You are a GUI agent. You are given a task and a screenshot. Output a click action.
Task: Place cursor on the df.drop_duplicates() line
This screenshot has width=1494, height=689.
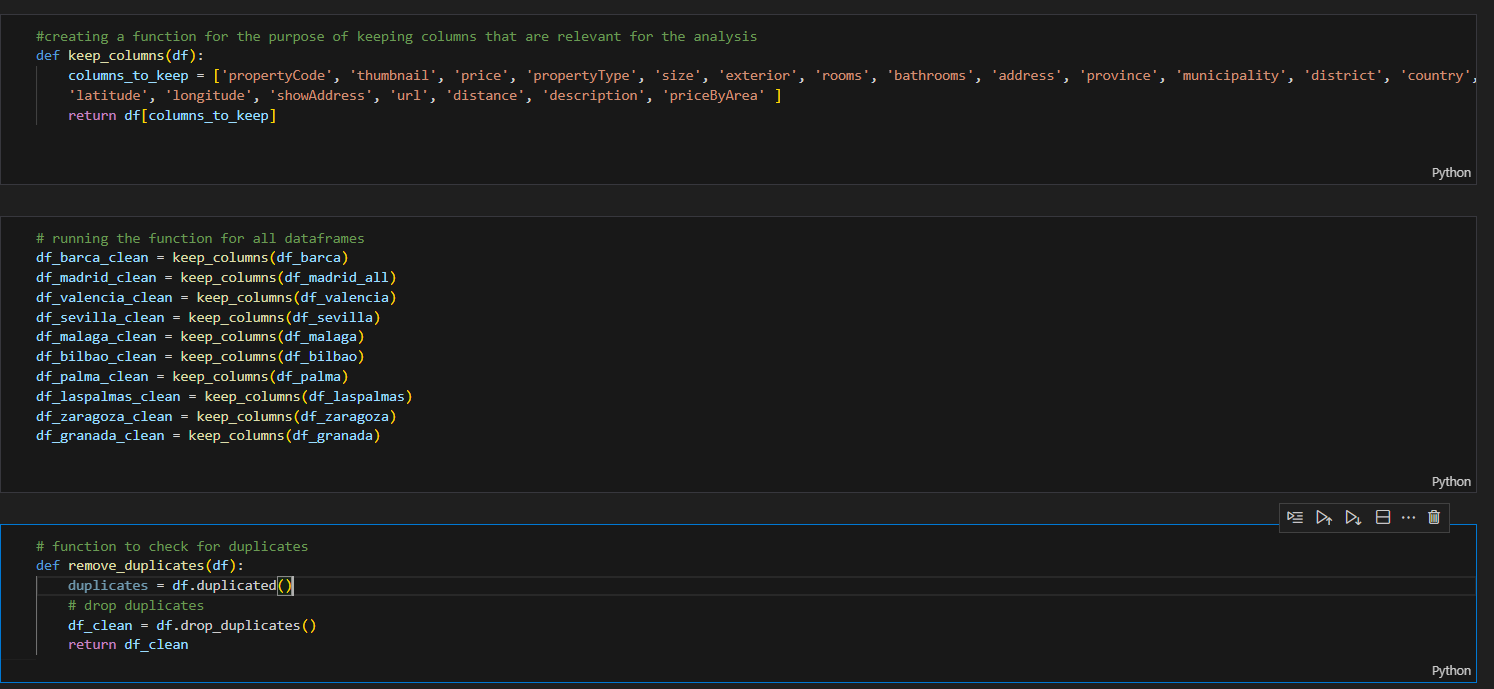(x=192, y=625)
